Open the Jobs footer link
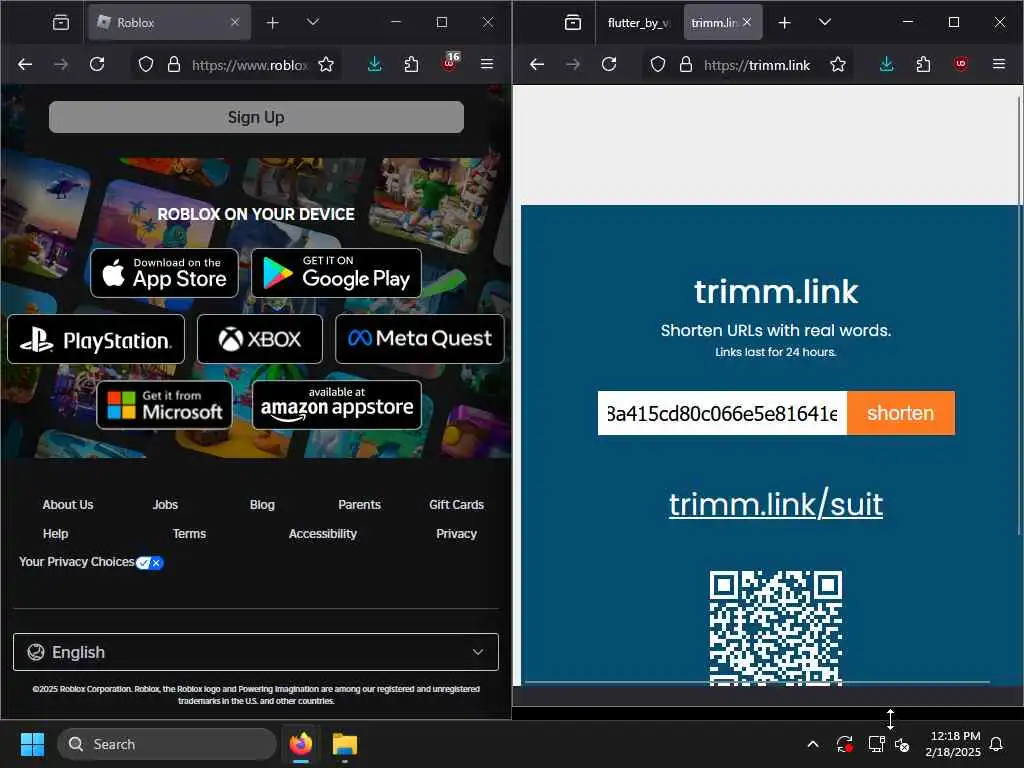Image resolution: width=1024 pixels, height=768 pixels. [165, 504]
